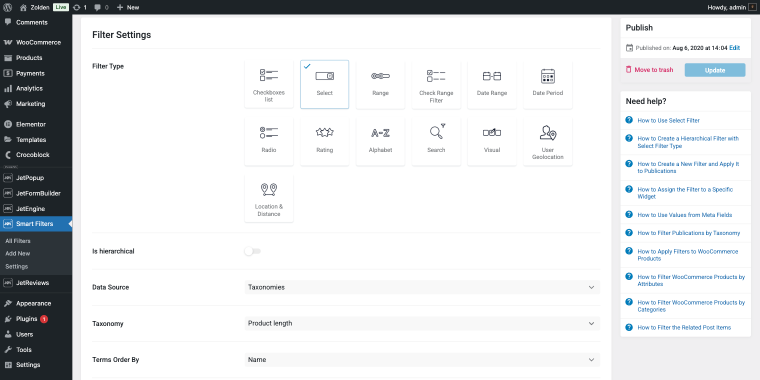
Task: Open Smart Filters Settings submenu
Action: 16,266
